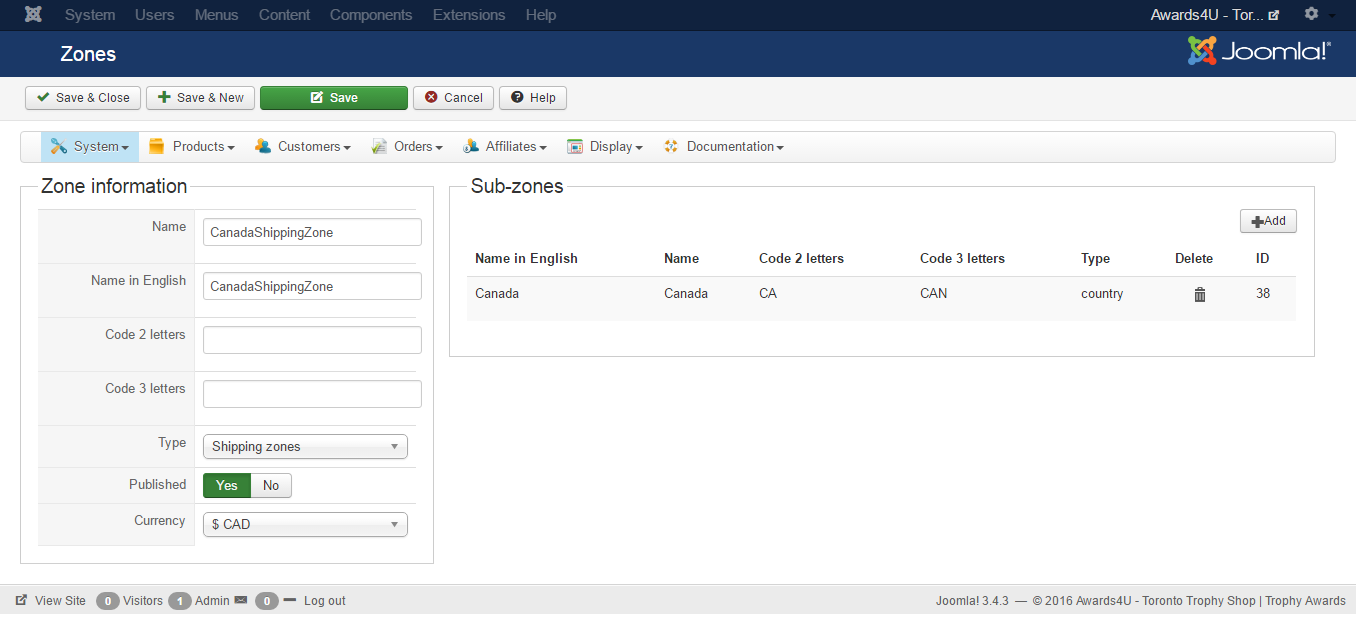This screenshot has height=644, width=1356.
Task: Click the 'CAN' cell in sub-zones table
Action: (x=934, y=294)
